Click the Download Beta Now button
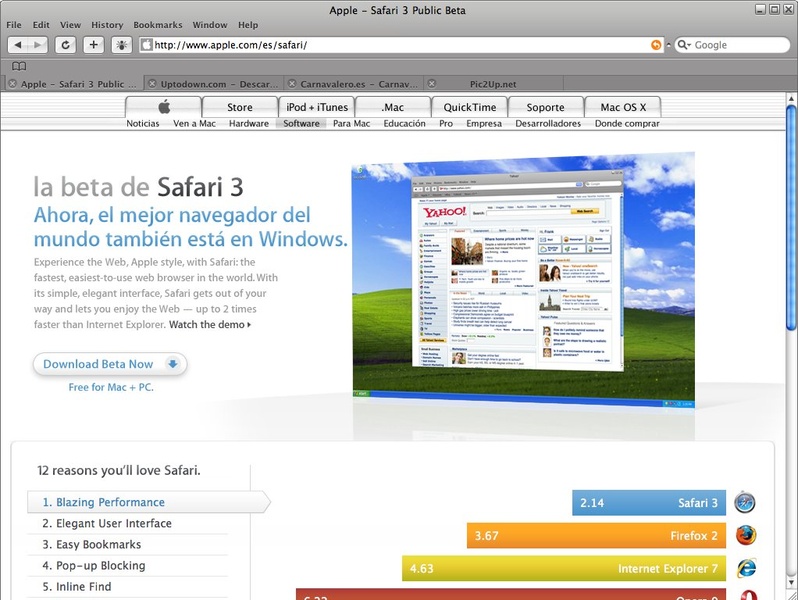This screenshot has width=798, height=600. (110, 364)
